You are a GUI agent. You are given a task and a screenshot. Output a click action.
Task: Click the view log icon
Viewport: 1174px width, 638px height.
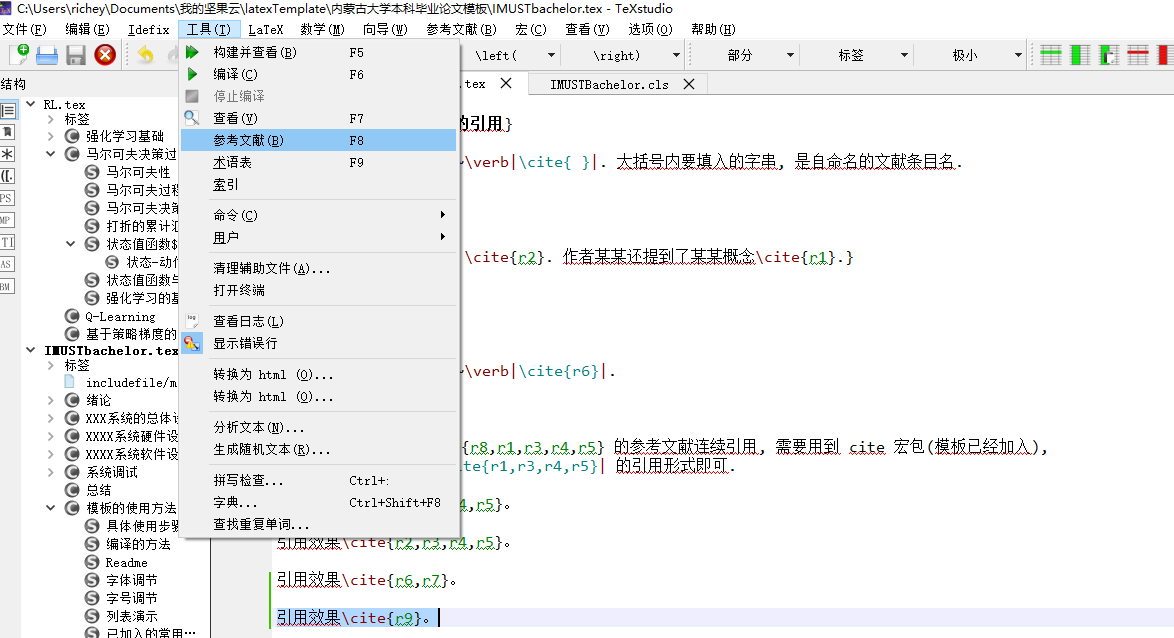pyautogui.click(x=192, y=320)
